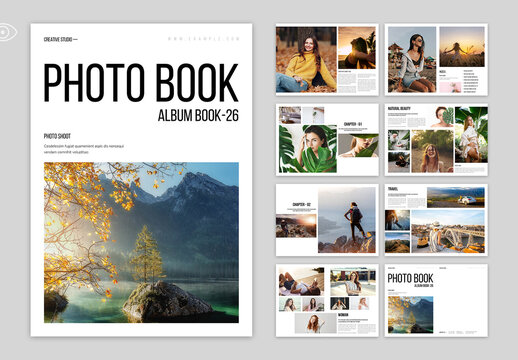Viewport: 518px width, 360px height.
Task: Open the laughing girl with glasses photo
Action: pos(432,151)
